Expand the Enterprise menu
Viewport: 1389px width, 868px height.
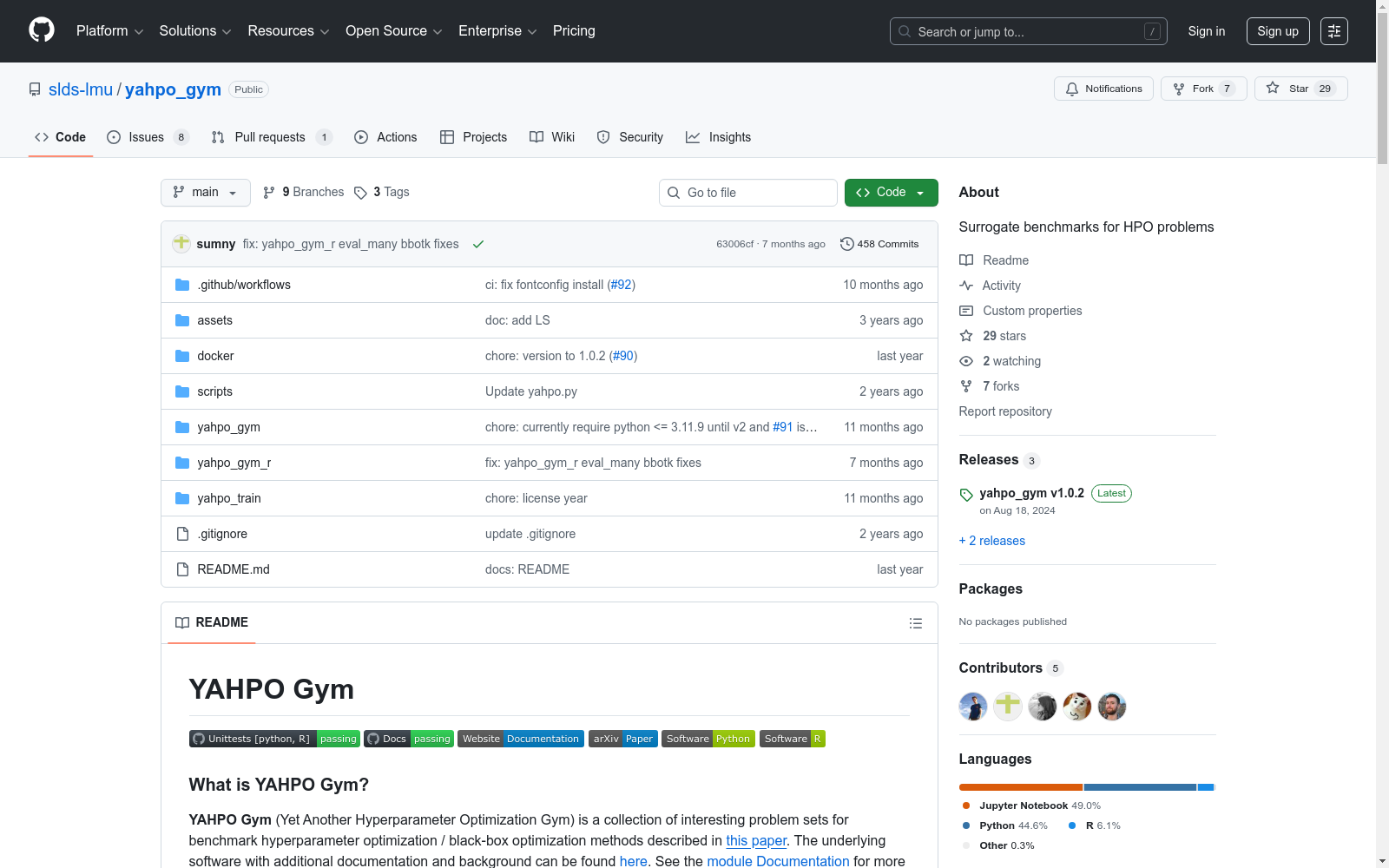(x=497, y=31)
